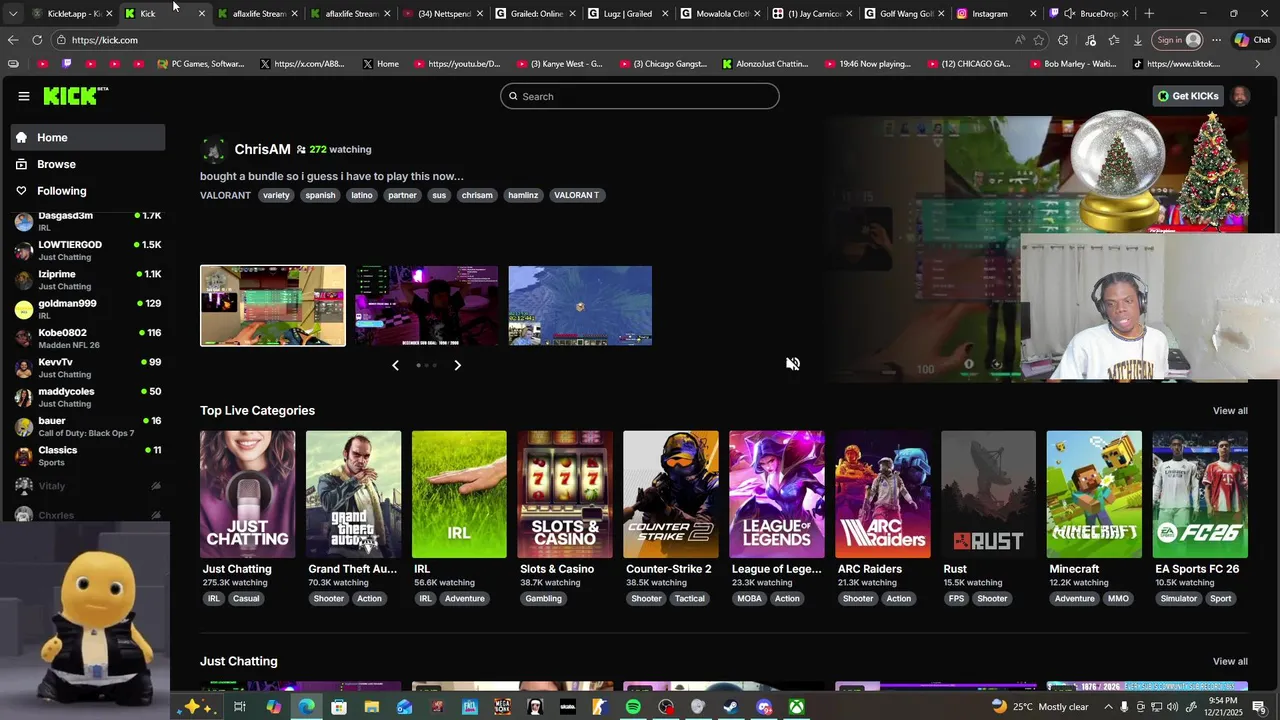Advance to the next featured stream carousel arrow
The width and height of the screenshot is (1280, 720).
(x=458, y=365)
